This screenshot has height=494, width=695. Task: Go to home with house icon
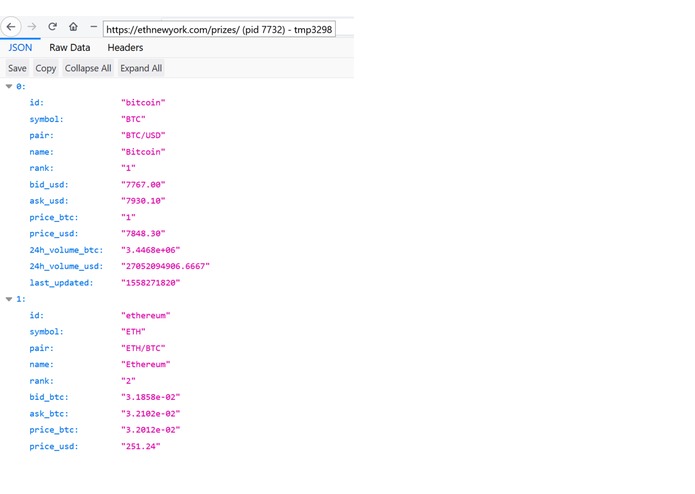click(73, 27)
